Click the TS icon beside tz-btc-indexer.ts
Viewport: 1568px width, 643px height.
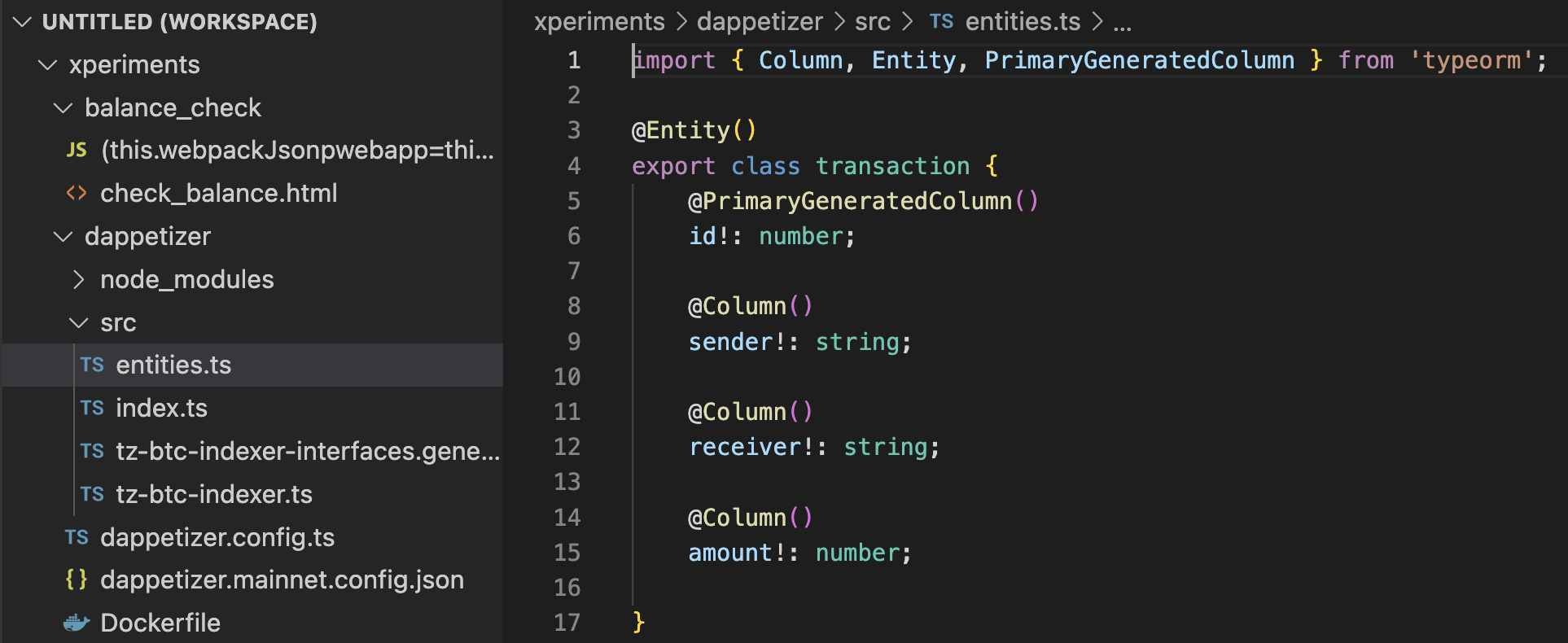[x=92, y=495]
